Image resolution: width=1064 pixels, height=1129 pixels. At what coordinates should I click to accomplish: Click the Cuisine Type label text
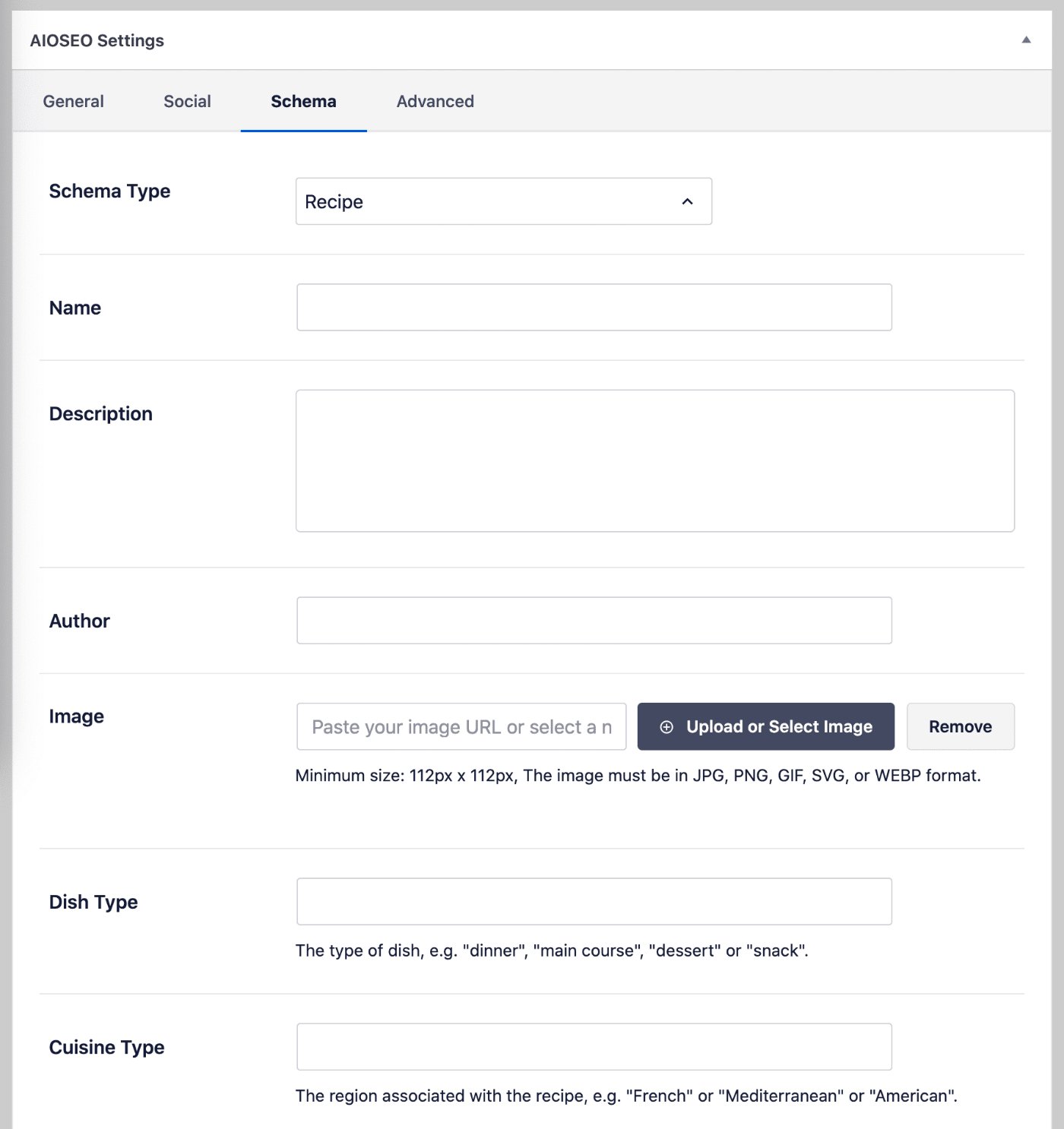coord(106,1047)
